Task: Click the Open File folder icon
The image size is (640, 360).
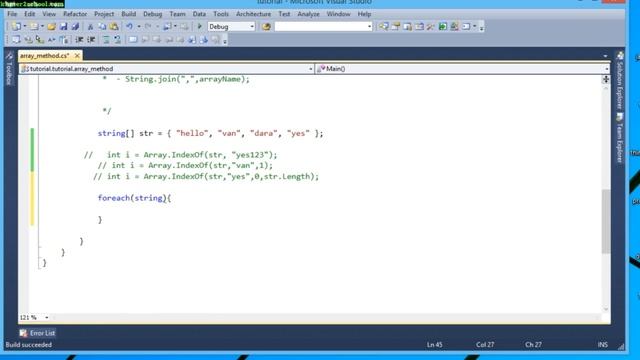Action: pyautogui.click(x=51, y=27)
